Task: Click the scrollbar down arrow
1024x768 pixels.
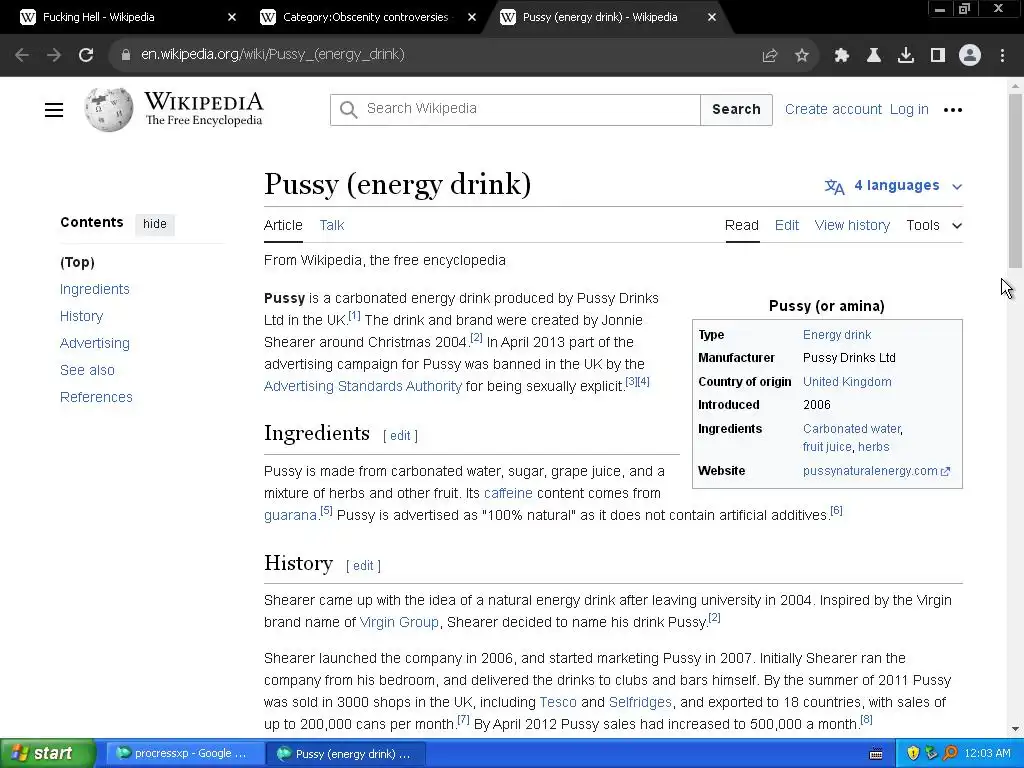Action: (1015, 729)
